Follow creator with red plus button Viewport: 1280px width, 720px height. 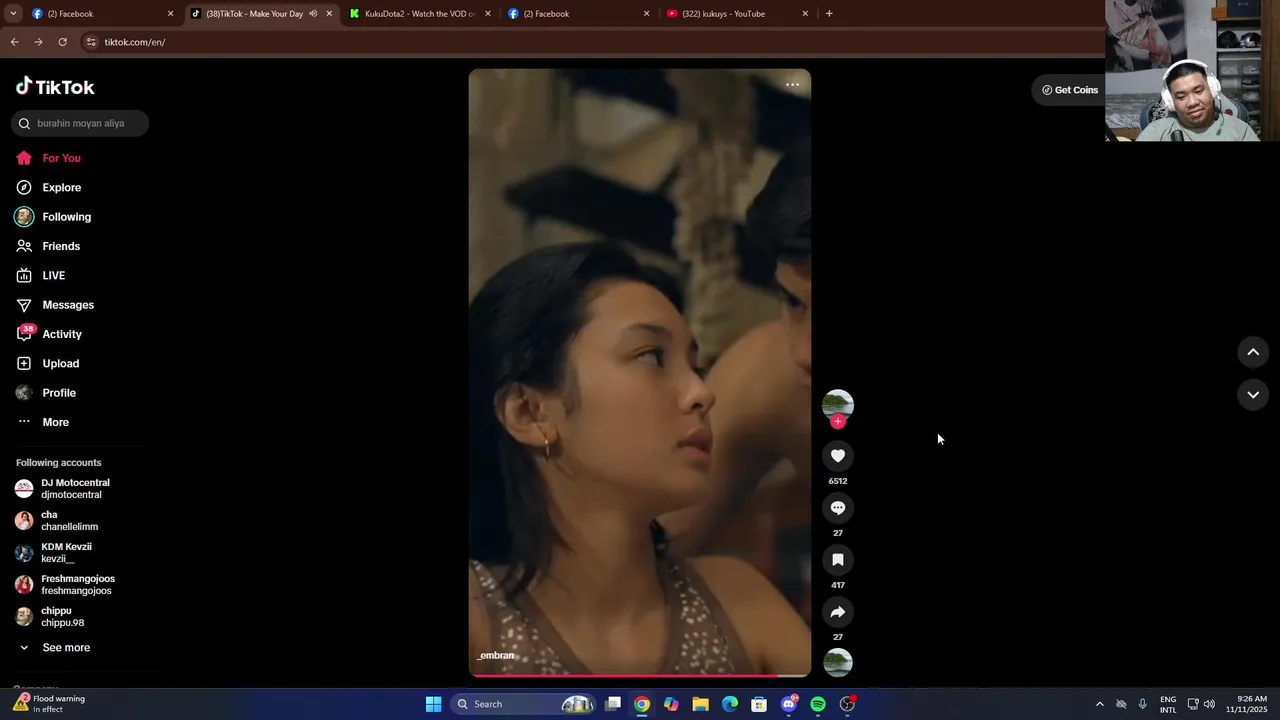point(838,421)
